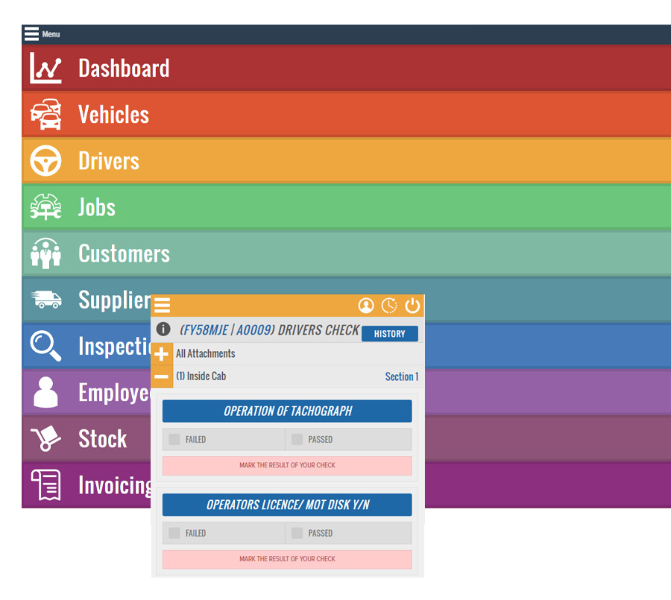
Task: Click the Dashboard chart icon
Action: 46,68
